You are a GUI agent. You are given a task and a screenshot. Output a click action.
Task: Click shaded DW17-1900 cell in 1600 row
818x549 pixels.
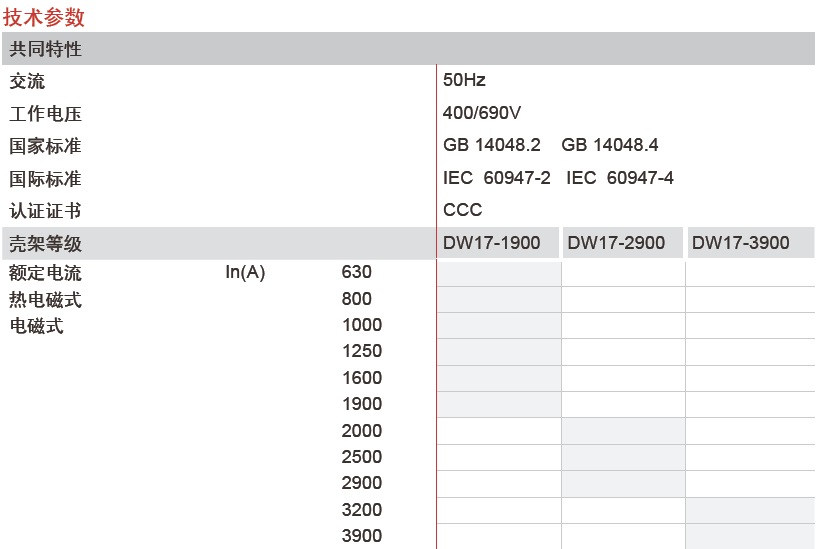click(499, 378)
